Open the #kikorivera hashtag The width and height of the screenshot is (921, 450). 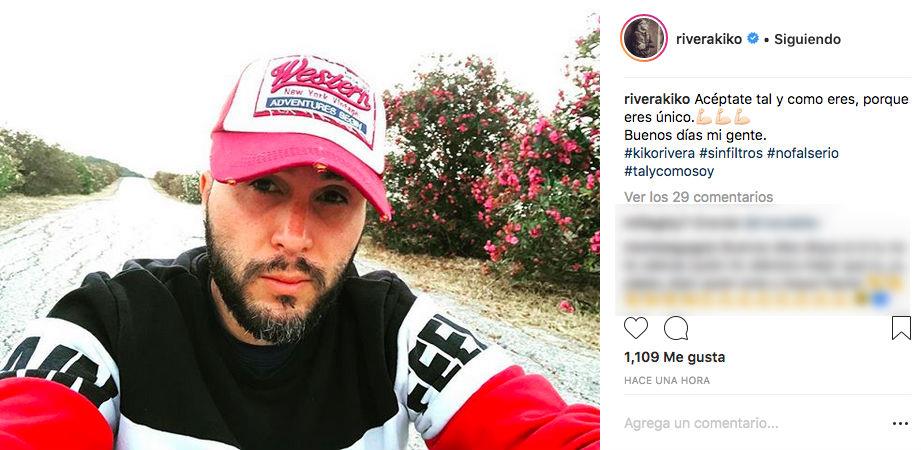point(660,153)
